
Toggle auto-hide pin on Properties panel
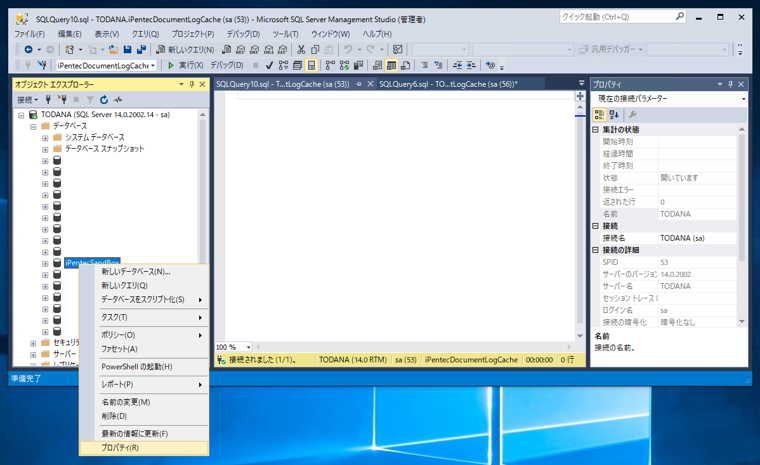(730, 85)
